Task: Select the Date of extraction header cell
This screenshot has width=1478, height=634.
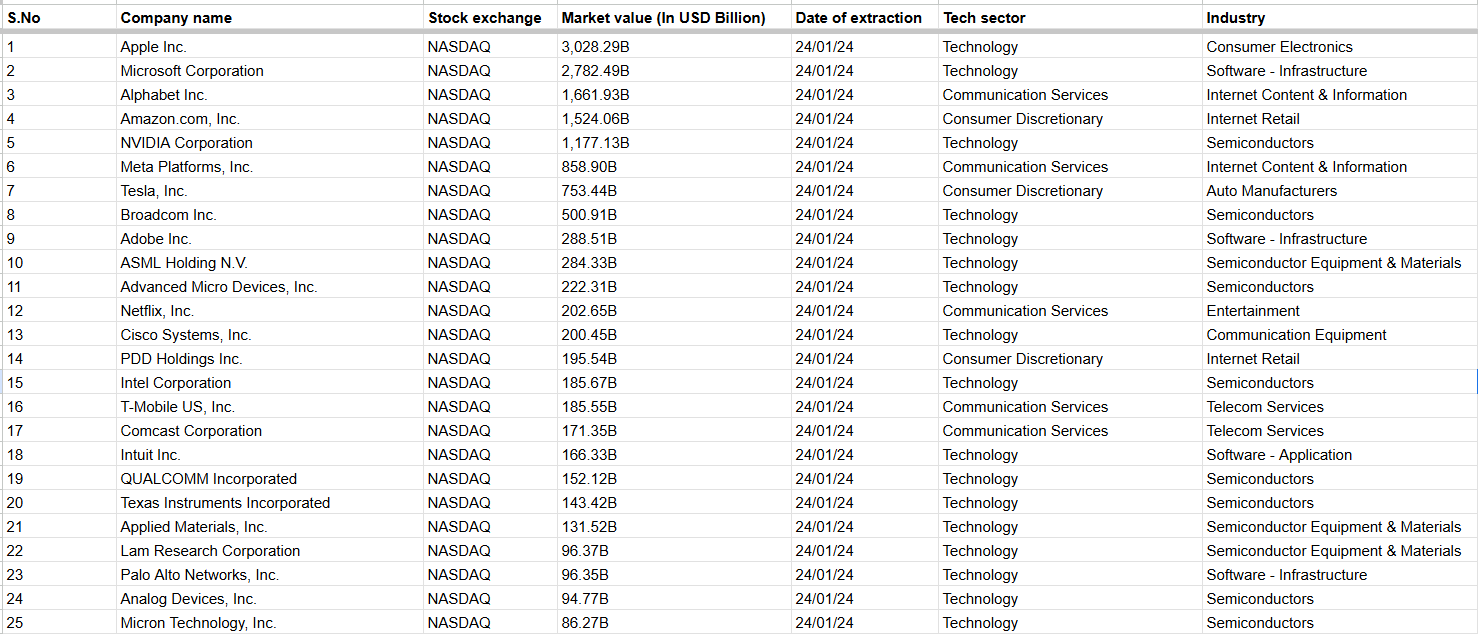Action: coord(864,17)
